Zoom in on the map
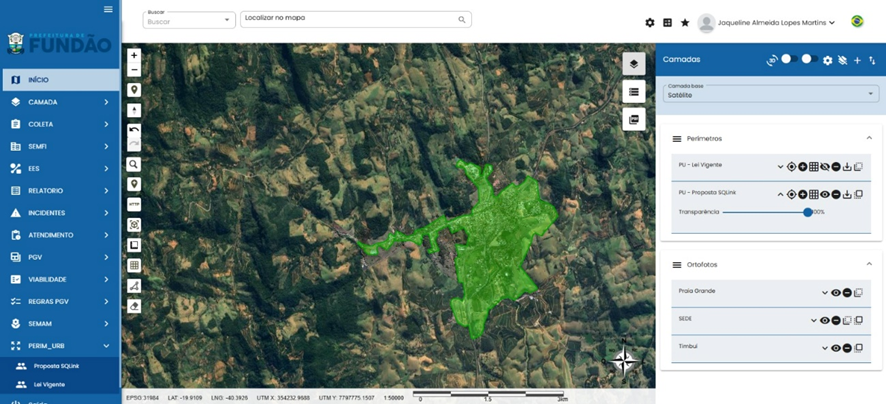The height and width of the screenshot is (404, 886). click(x=134, y=56)
